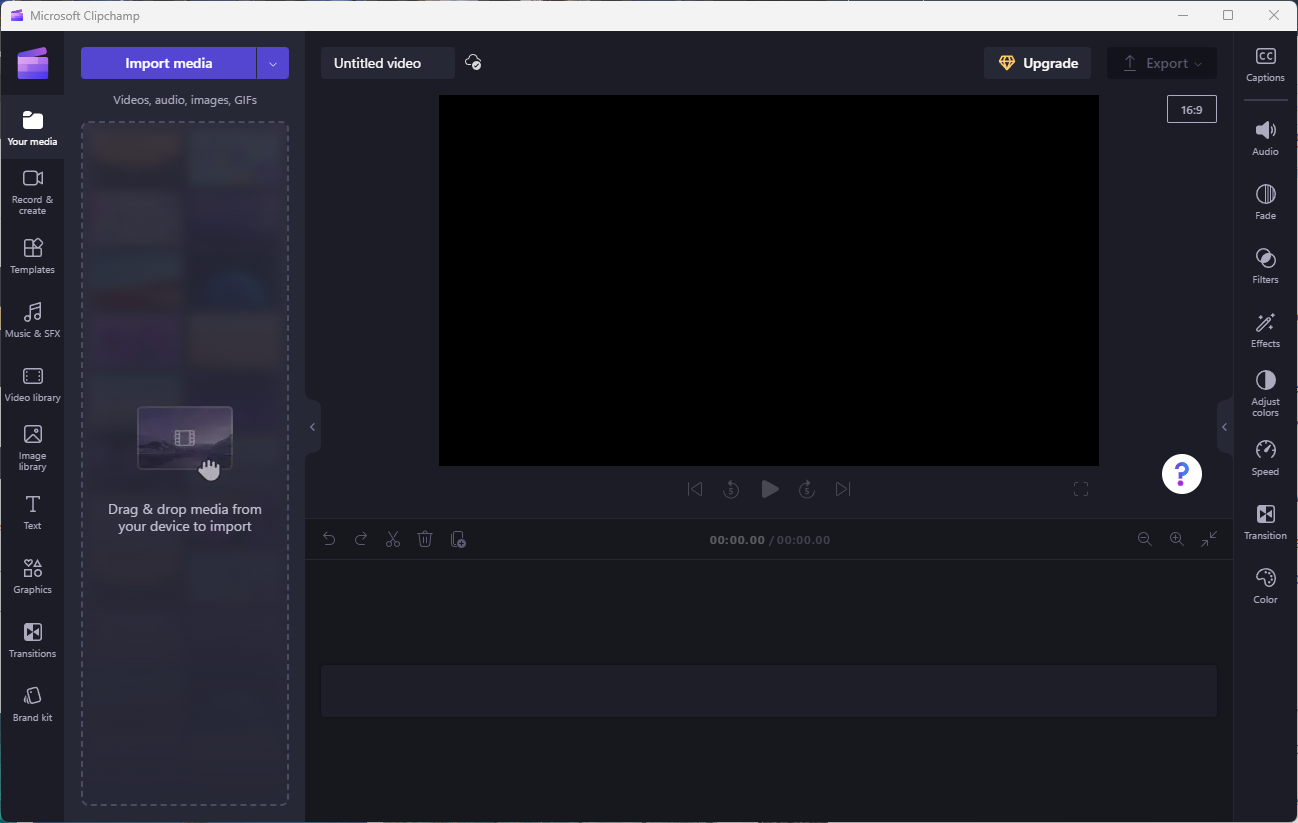This screenshot has height=823, width=1298.
Task: Click the video preview canvas
Action: pos(769,280)
